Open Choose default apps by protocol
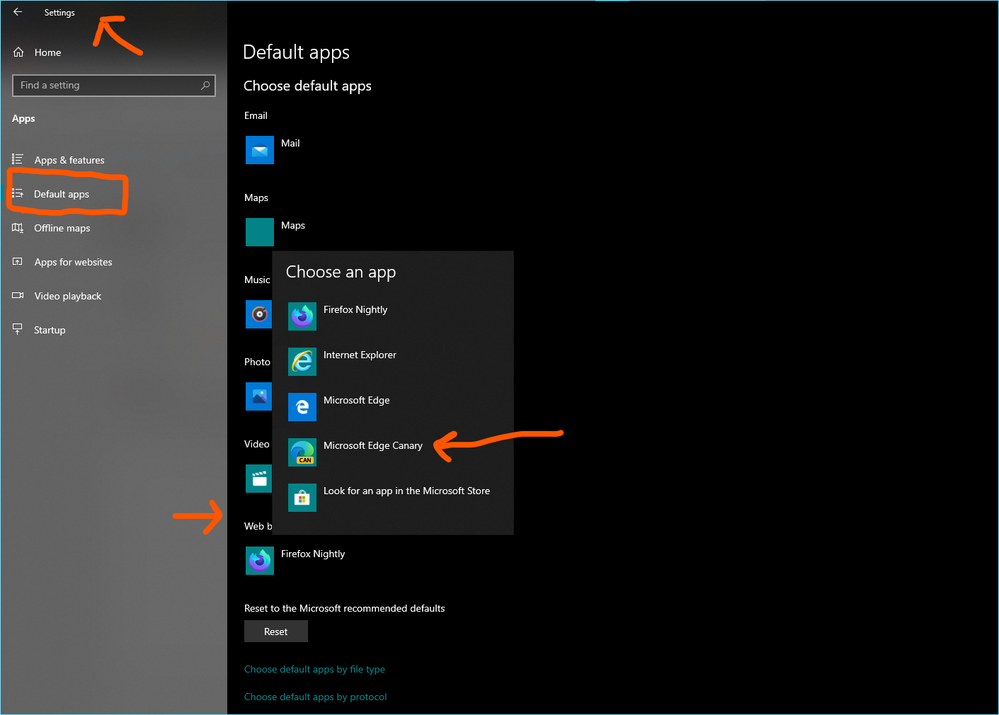Image resolution: width=999 pixels, height=715 pixels. [315, 697]
